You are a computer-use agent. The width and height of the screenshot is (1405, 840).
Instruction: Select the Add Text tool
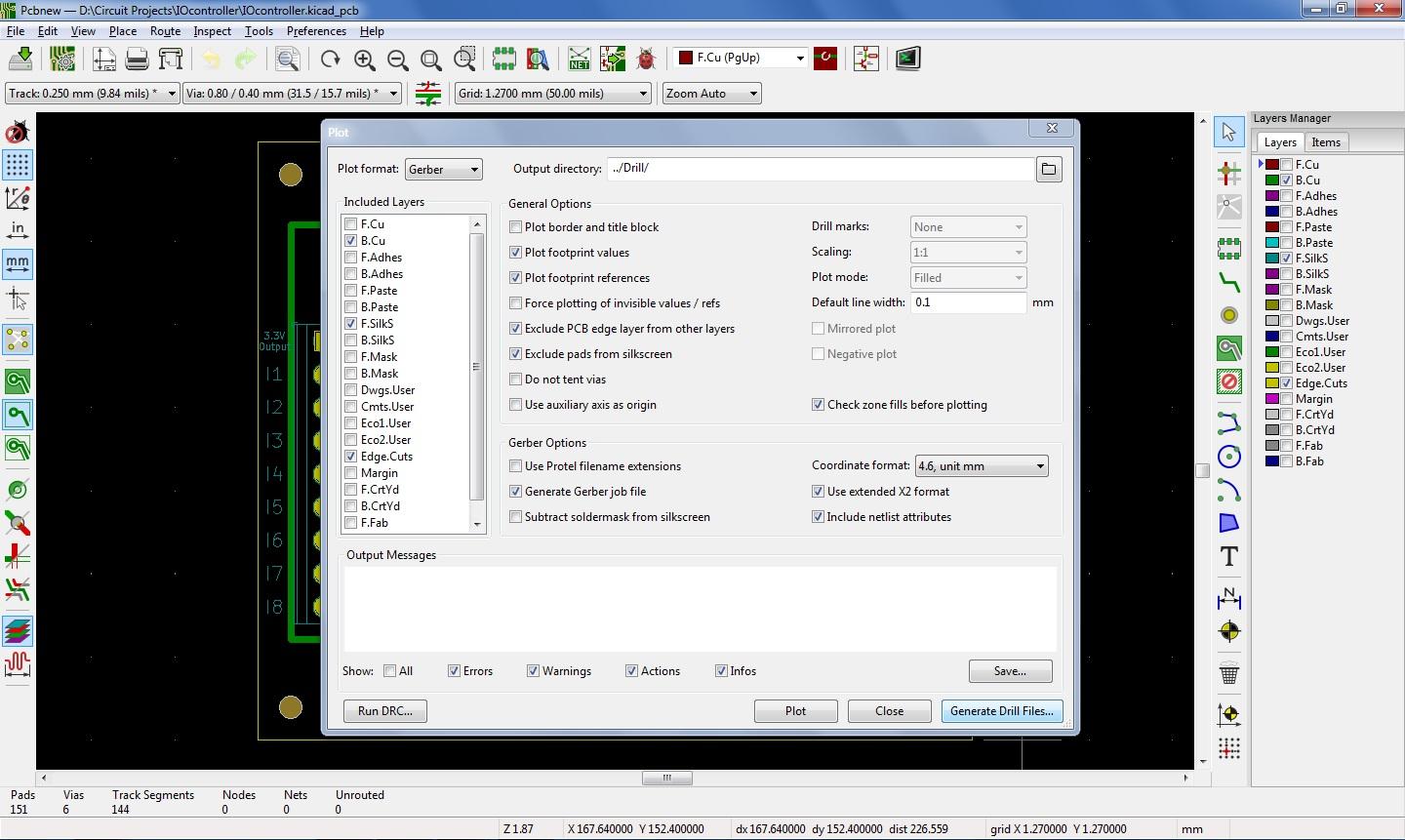pyautogui.click(x=1229, y=557)
